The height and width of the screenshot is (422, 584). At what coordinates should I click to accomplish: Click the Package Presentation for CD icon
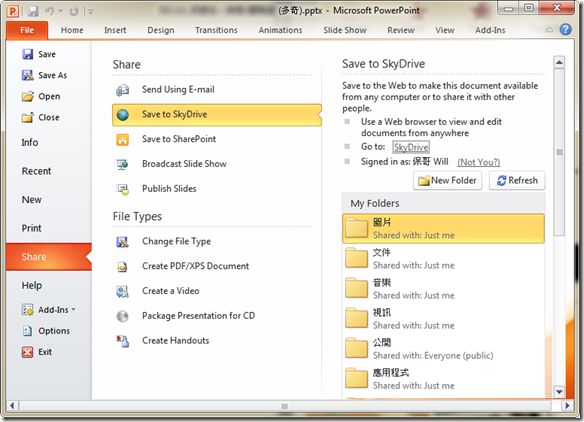point(123,316)
